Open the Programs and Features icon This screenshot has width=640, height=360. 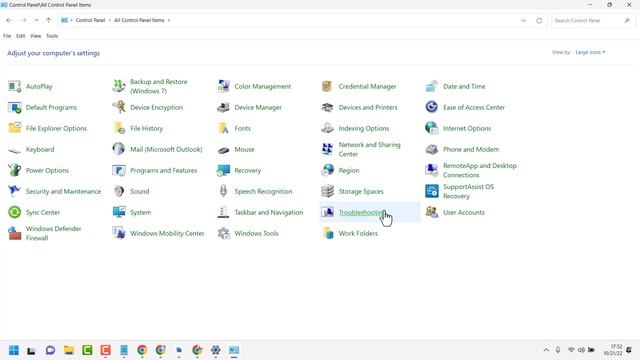coord(119,170)
